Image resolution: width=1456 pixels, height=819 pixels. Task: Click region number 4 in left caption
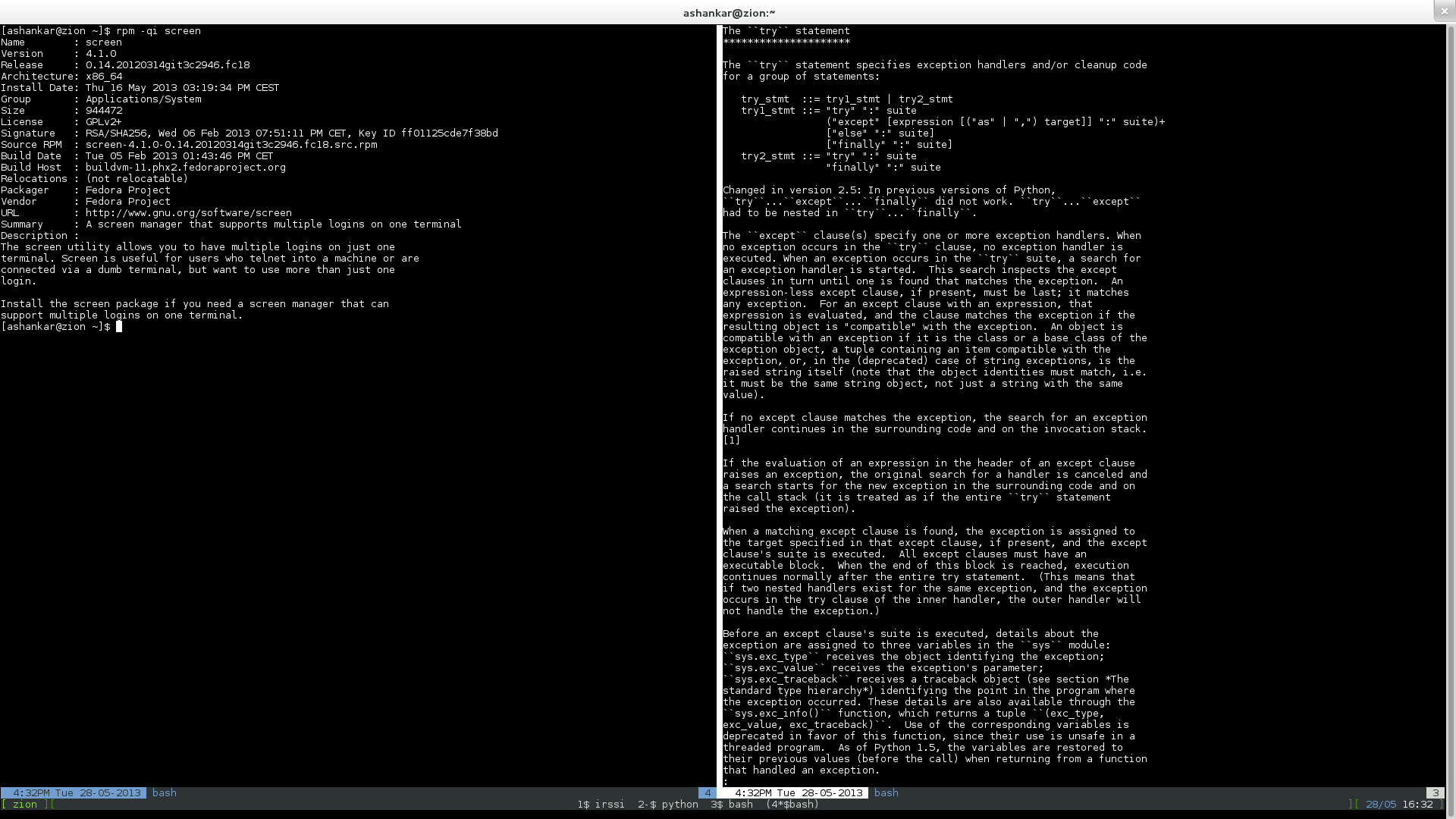tap(708, 793)
